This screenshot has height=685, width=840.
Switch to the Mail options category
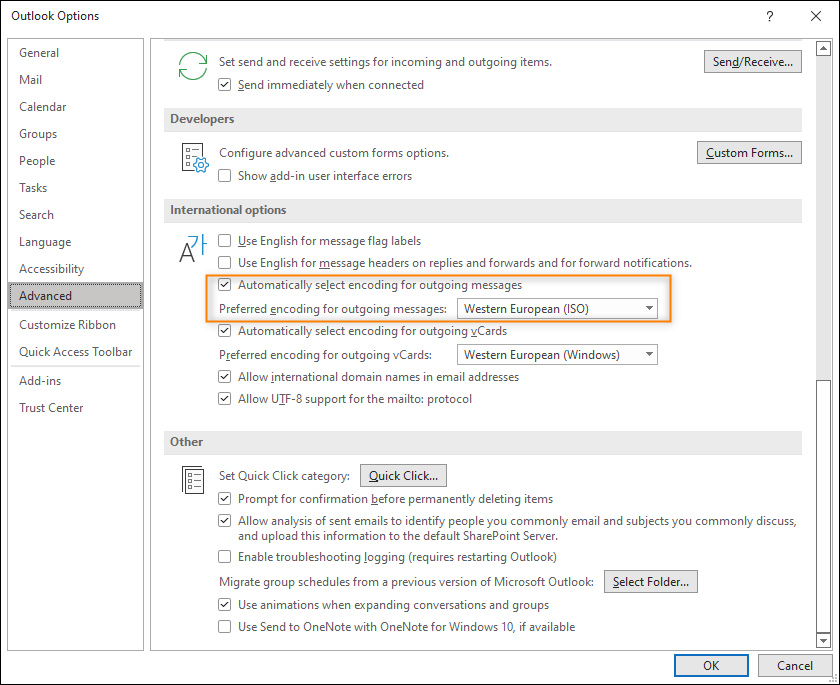pyautogui.click(x=76, y=80)
